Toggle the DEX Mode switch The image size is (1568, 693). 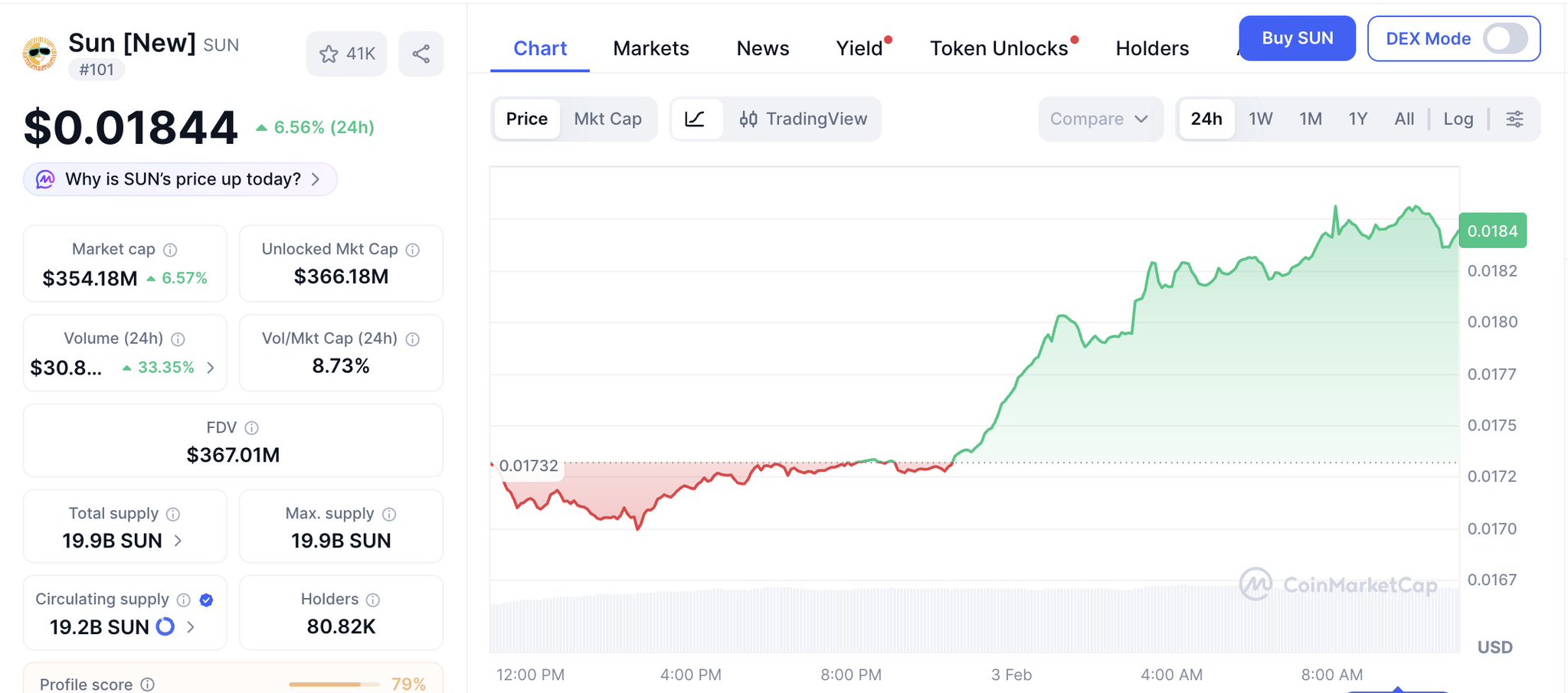pyautogui.click(x=1504, y=38)
